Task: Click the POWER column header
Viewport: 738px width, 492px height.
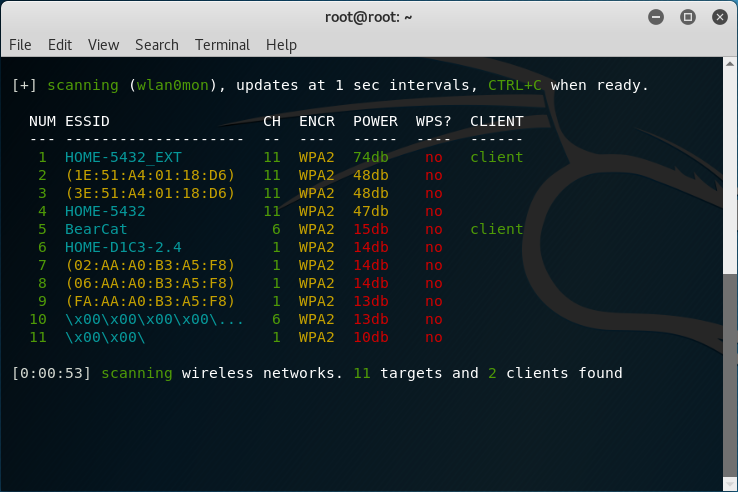Action: [x=375, y=121]
